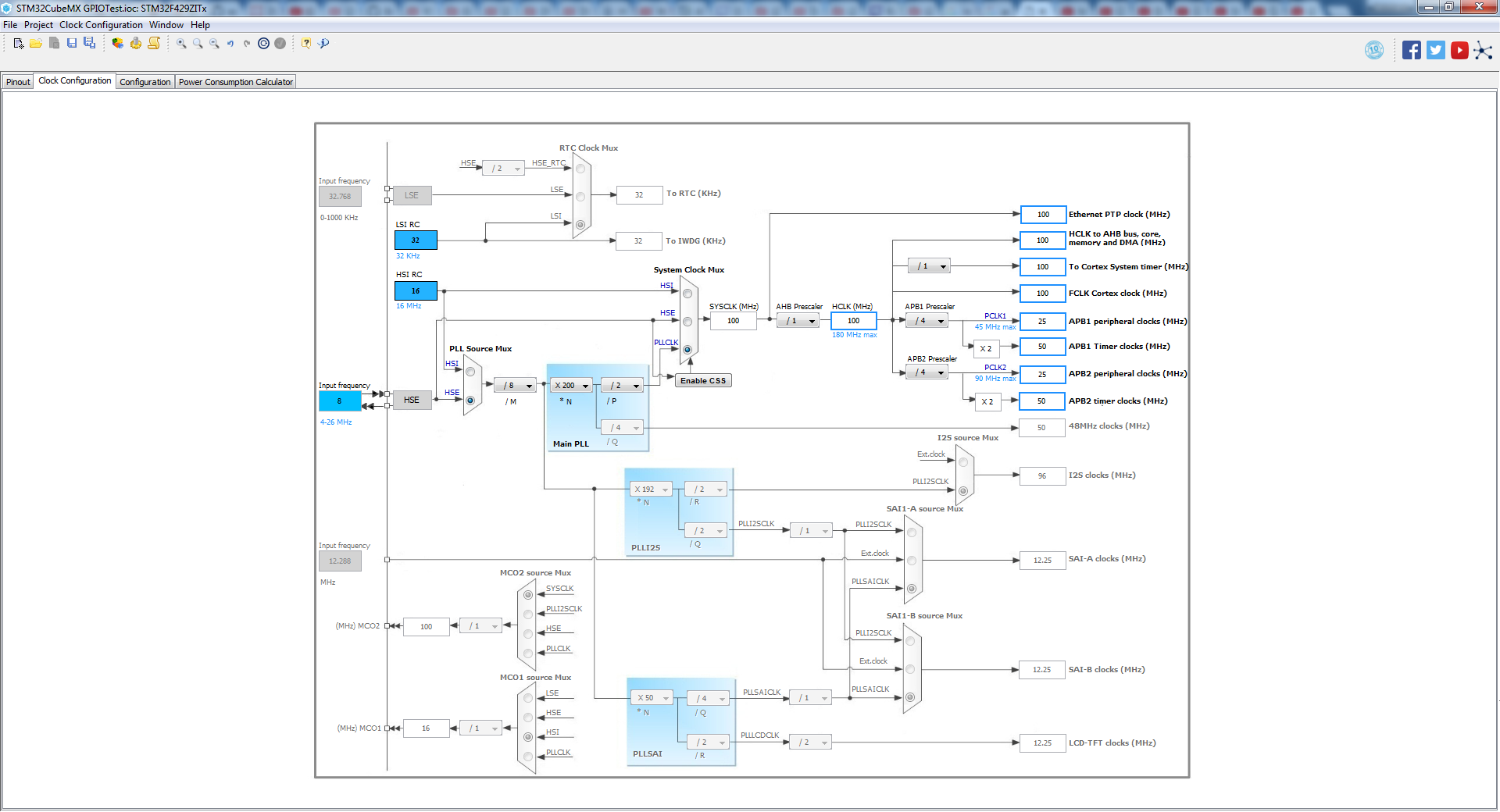Click the '180 MHz max' label
The image size is (1500, 812).
coord(854,335)
